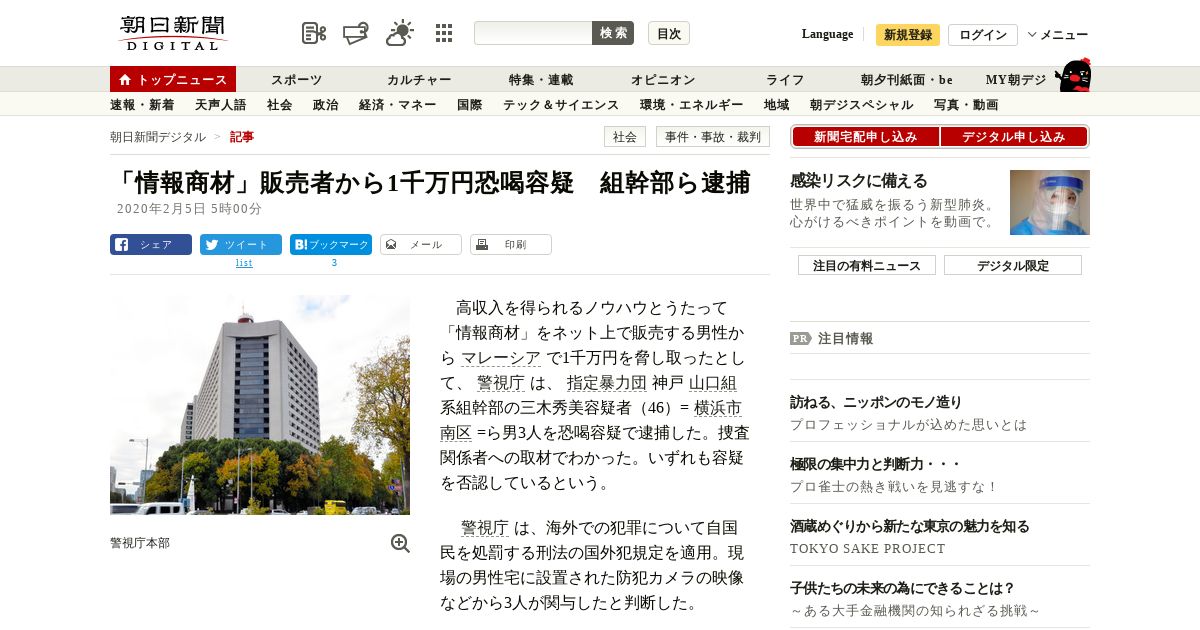Open the オピニオン tab
Viewport: 1200px width, 630px height.
coord(663,79)
